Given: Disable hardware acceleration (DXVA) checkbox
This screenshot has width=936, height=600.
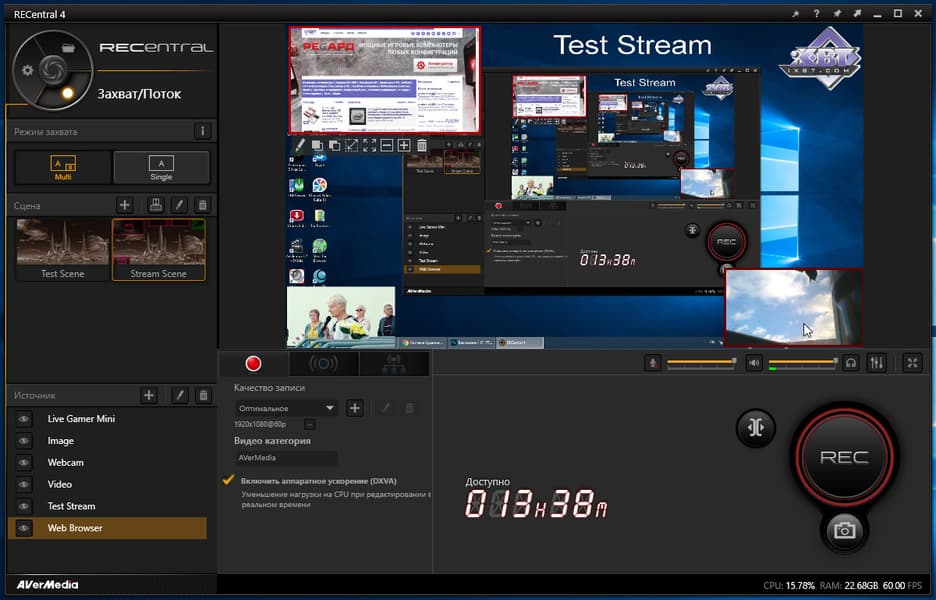Looking at the screenshot, I should 228,480.
